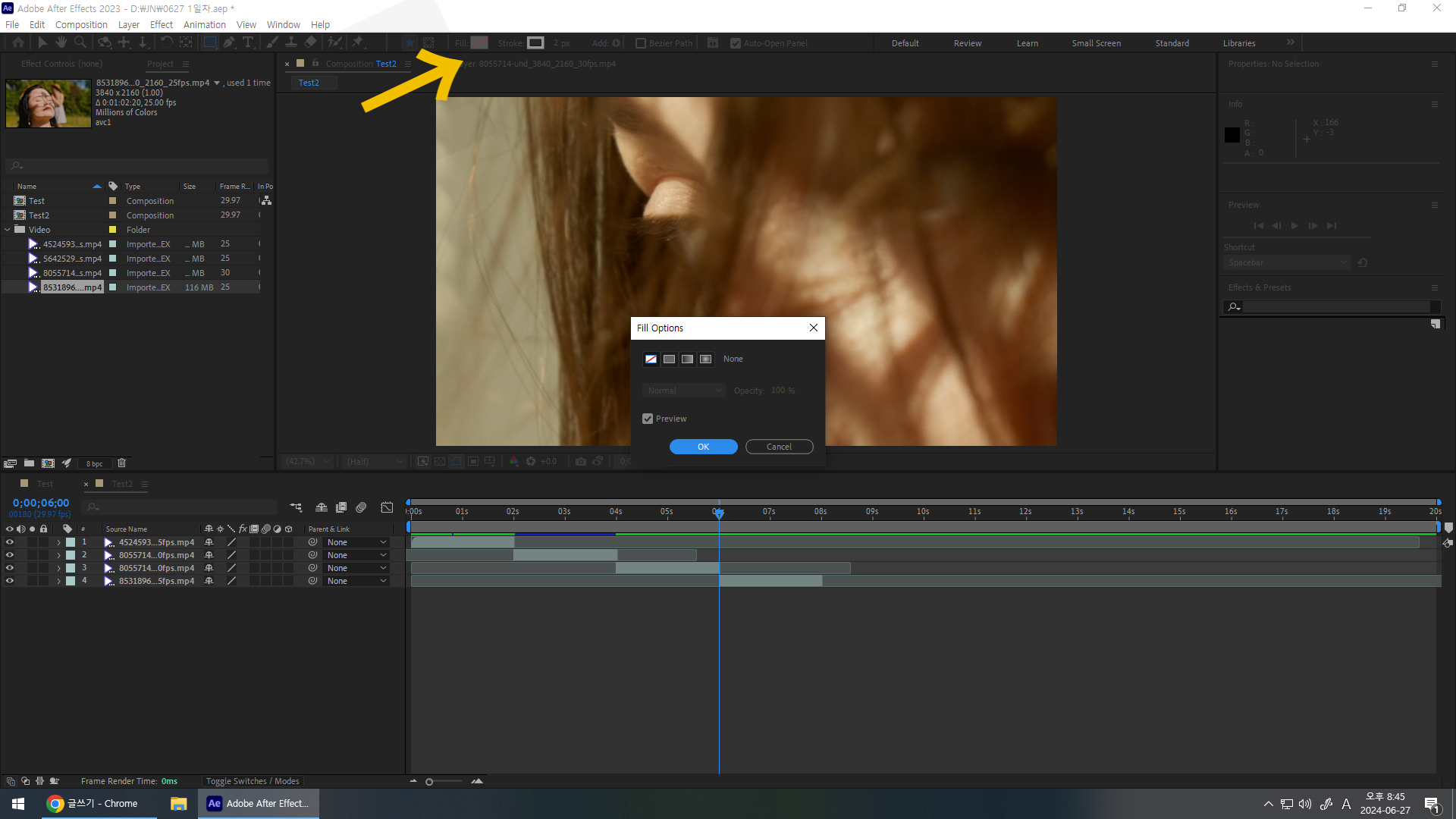Click the Stroke color swatch
Screen dimensions: 1456x819
click(535, 43)
